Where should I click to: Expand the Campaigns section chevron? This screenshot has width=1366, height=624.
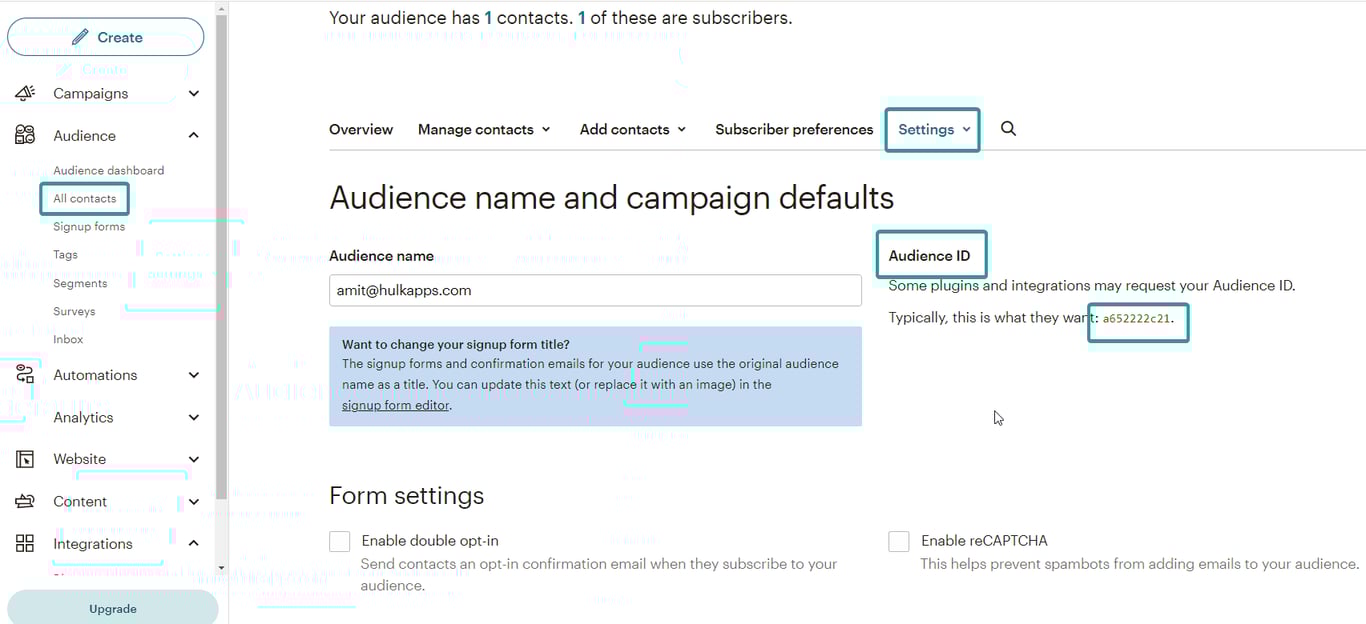194,93
